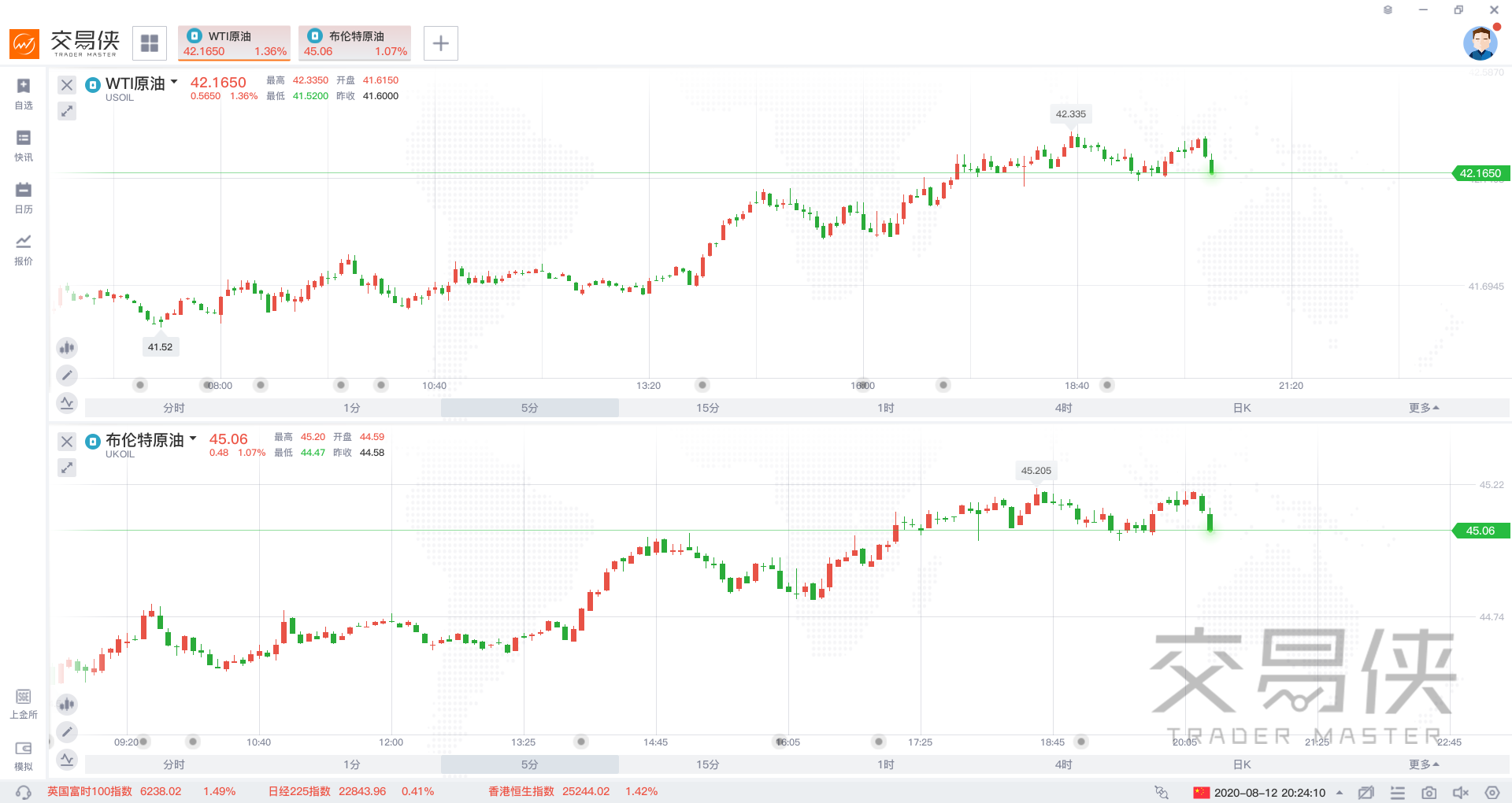Image resolution: width=1512 pixels, height=803 pixels.
Task: Click the drawing toggle icon in status bar
Action: point(1366,793)
